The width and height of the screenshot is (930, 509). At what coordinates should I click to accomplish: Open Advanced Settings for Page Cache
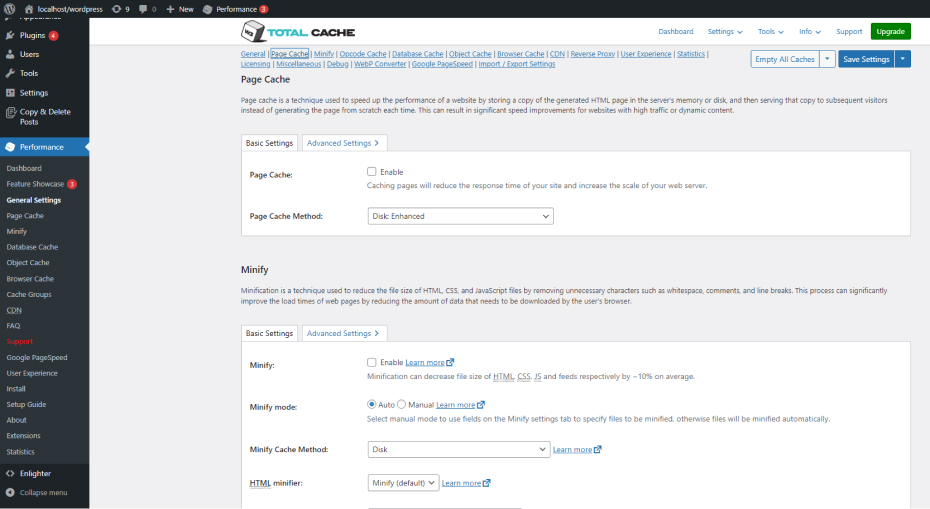click(344, 143)
